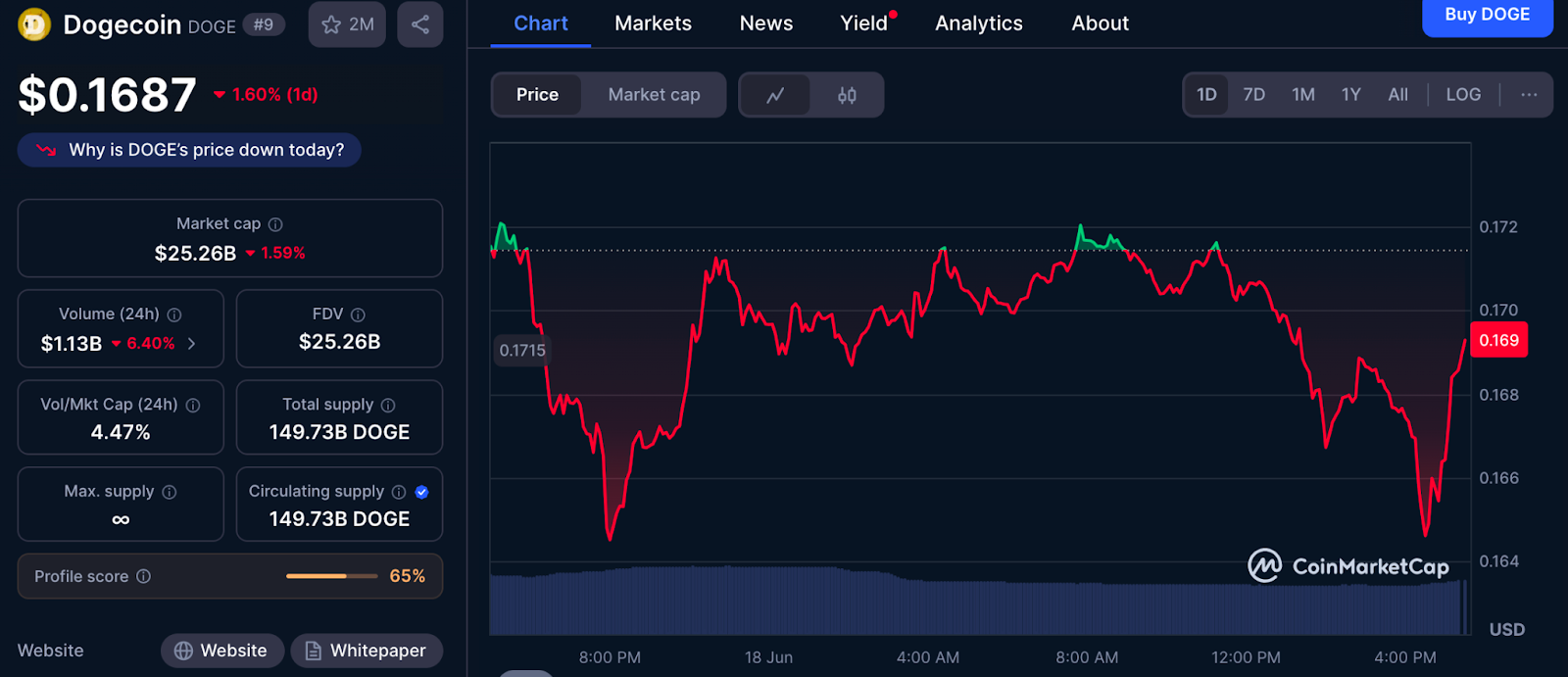Click the 65% profile score value
1568x677 pixels.
(408, 576)
